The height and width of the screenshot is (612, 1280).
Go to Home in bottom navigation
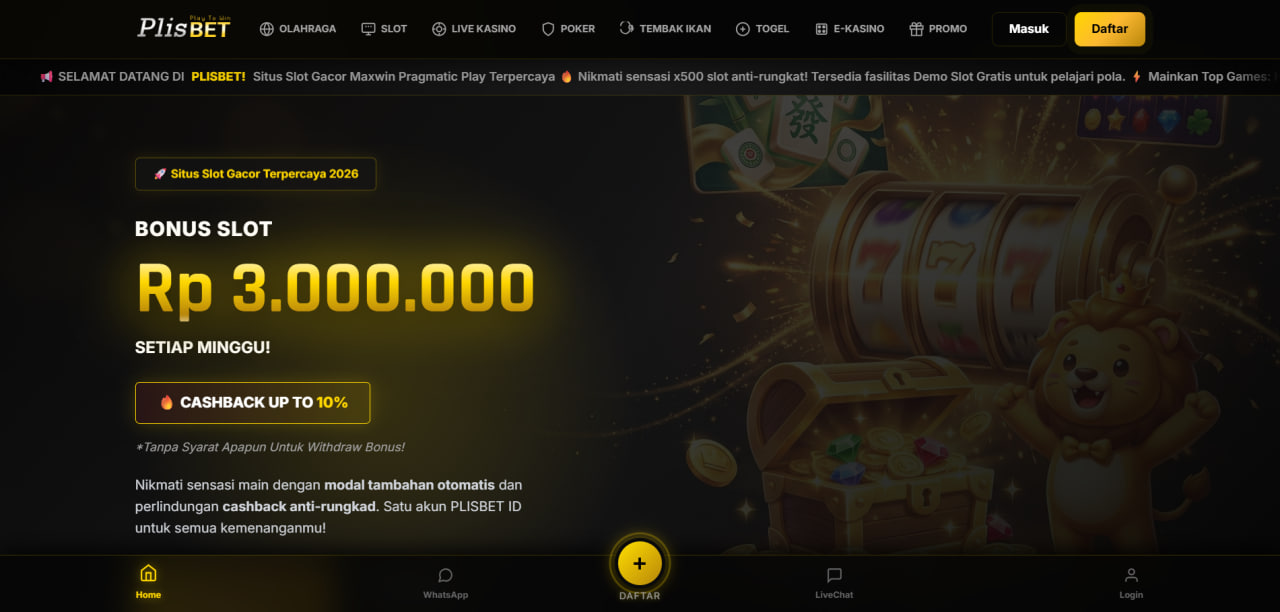pyautogui.click(x=148, y=581)
